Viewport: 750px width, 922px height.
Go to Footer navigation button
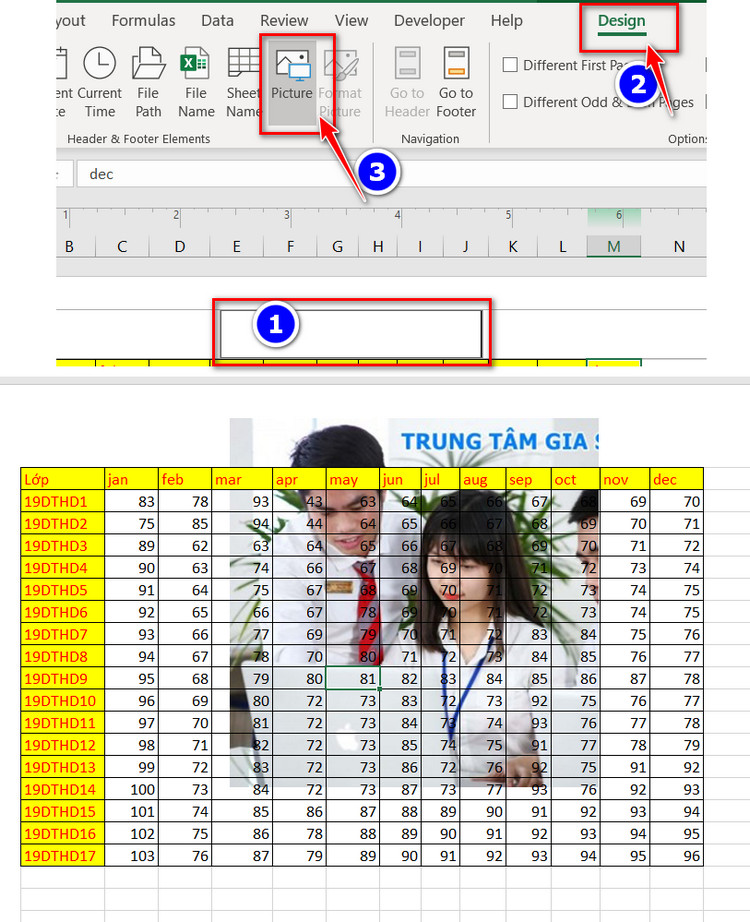pyautogui.click(x=456, y=82)
